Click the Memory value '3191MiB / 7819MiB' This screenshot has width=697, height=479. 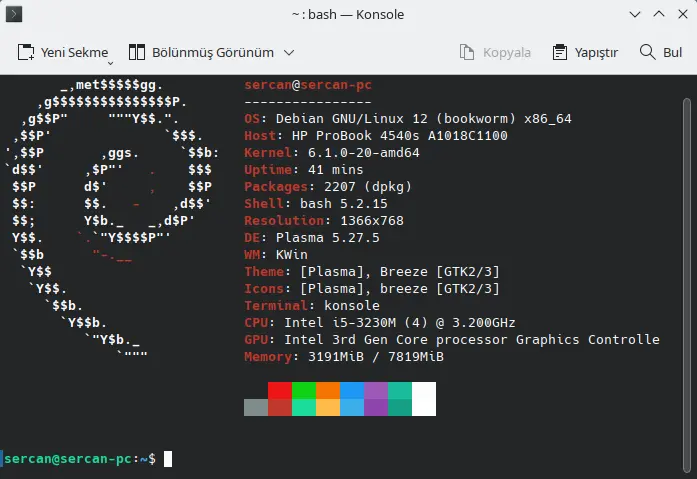[x=376, y=356]
